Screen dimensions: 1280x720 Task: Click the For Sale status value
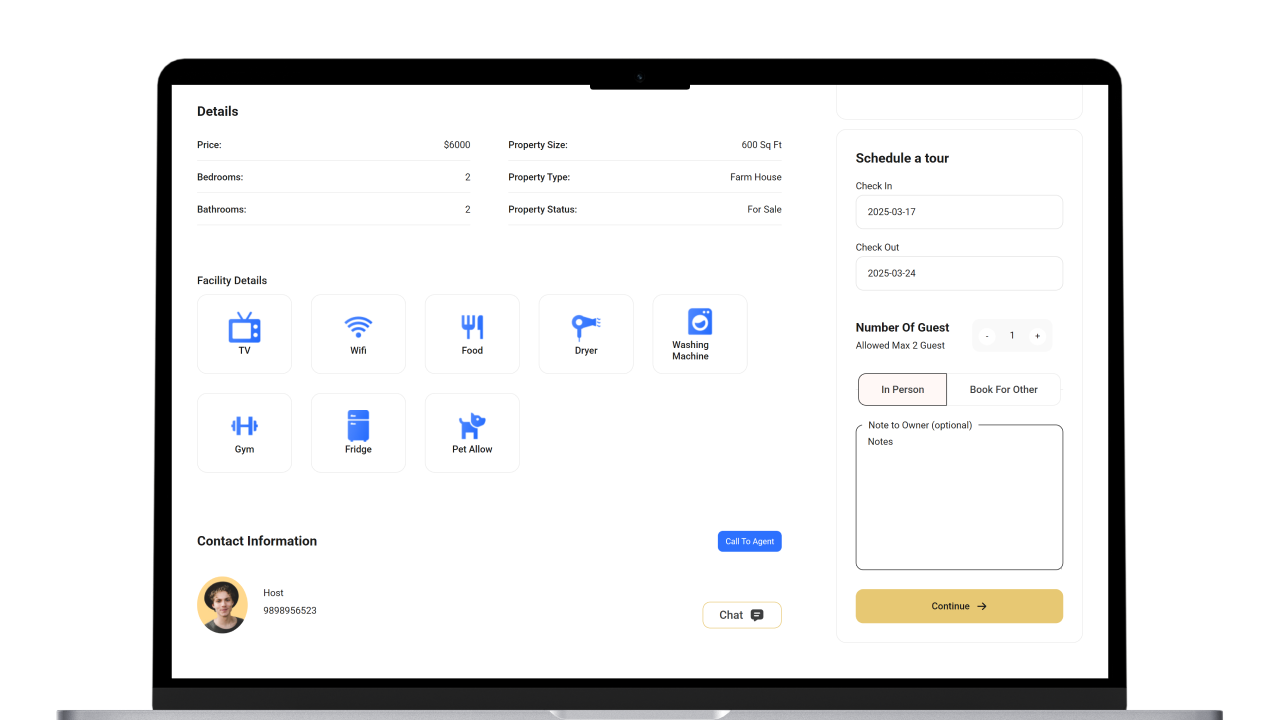pyautogui.click(x=765, y=209)
